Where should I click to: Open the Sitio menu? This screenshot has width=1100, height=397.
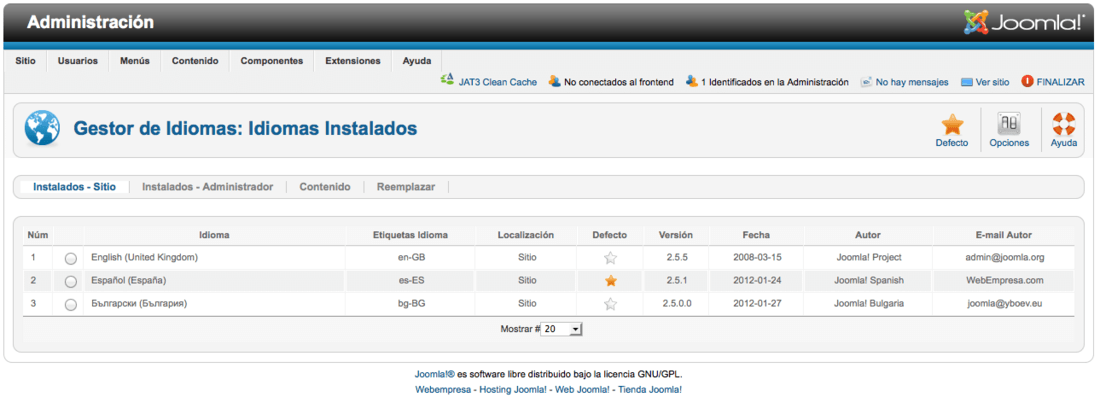[26, 61]
